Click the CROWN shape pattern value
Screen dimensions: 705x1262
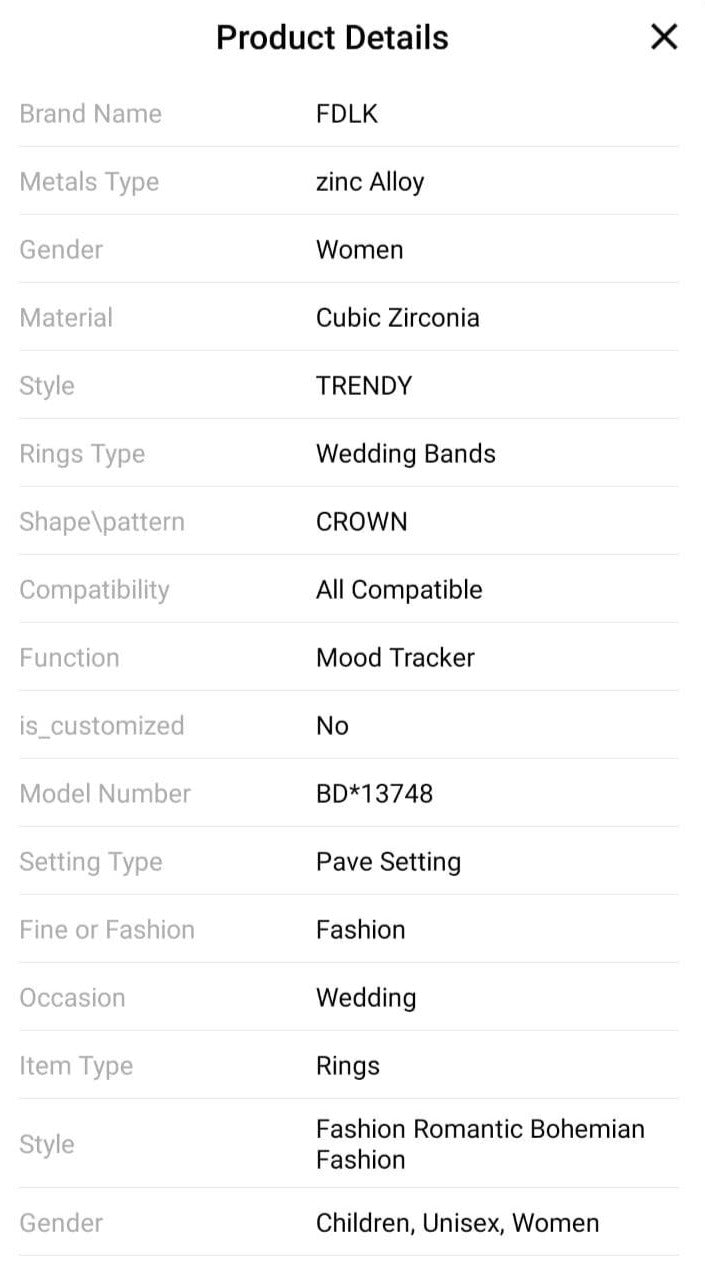361,522
